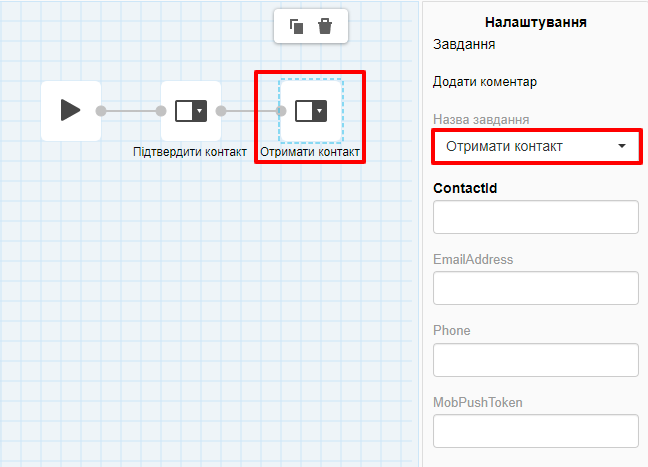Open the Назва завдання dropdown
Image resolution: width=648 pixels, height=467 pixels.
535,147
